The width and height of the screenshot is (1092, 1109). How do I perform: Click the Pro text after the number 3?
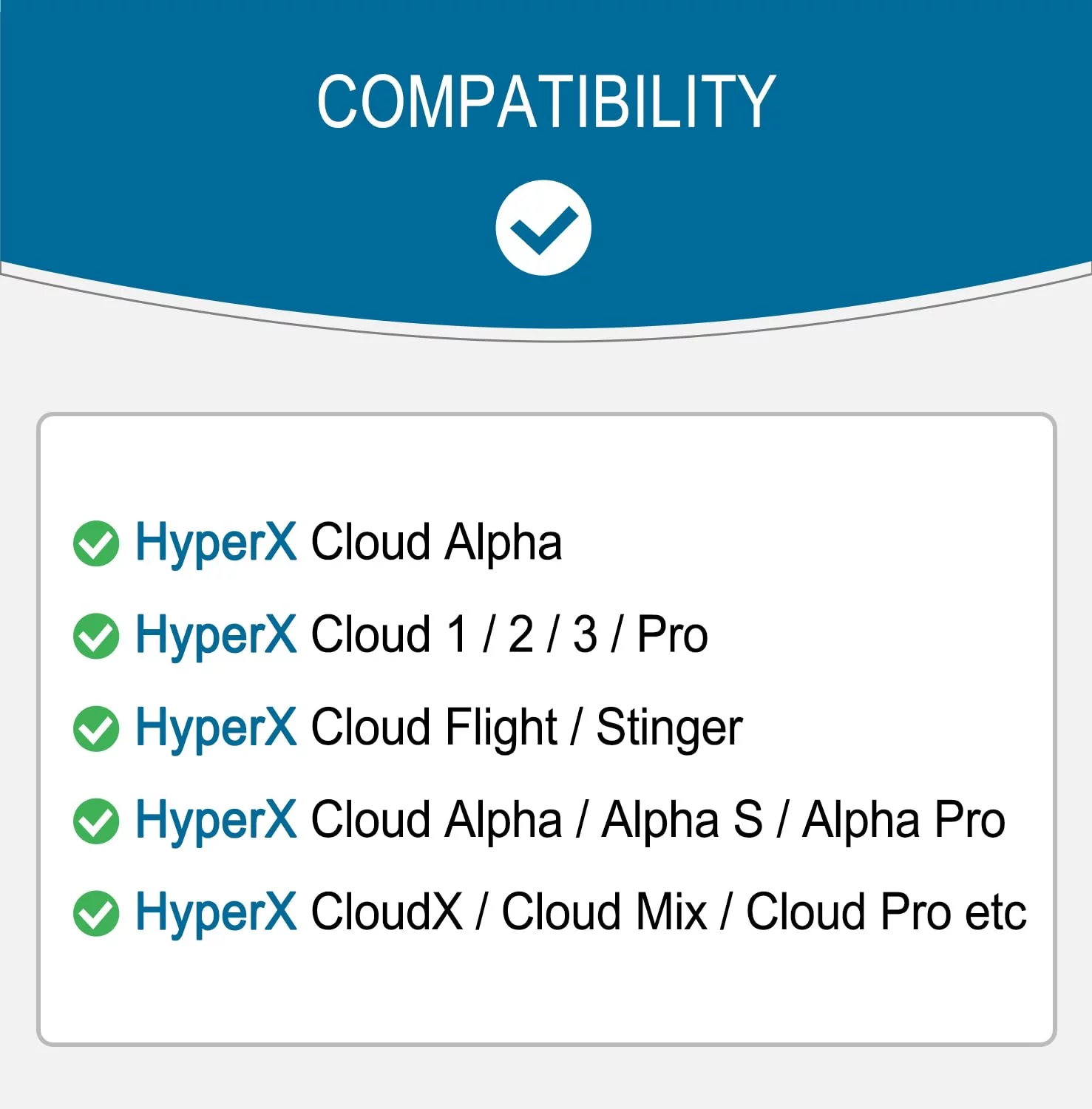click(672, 636)
